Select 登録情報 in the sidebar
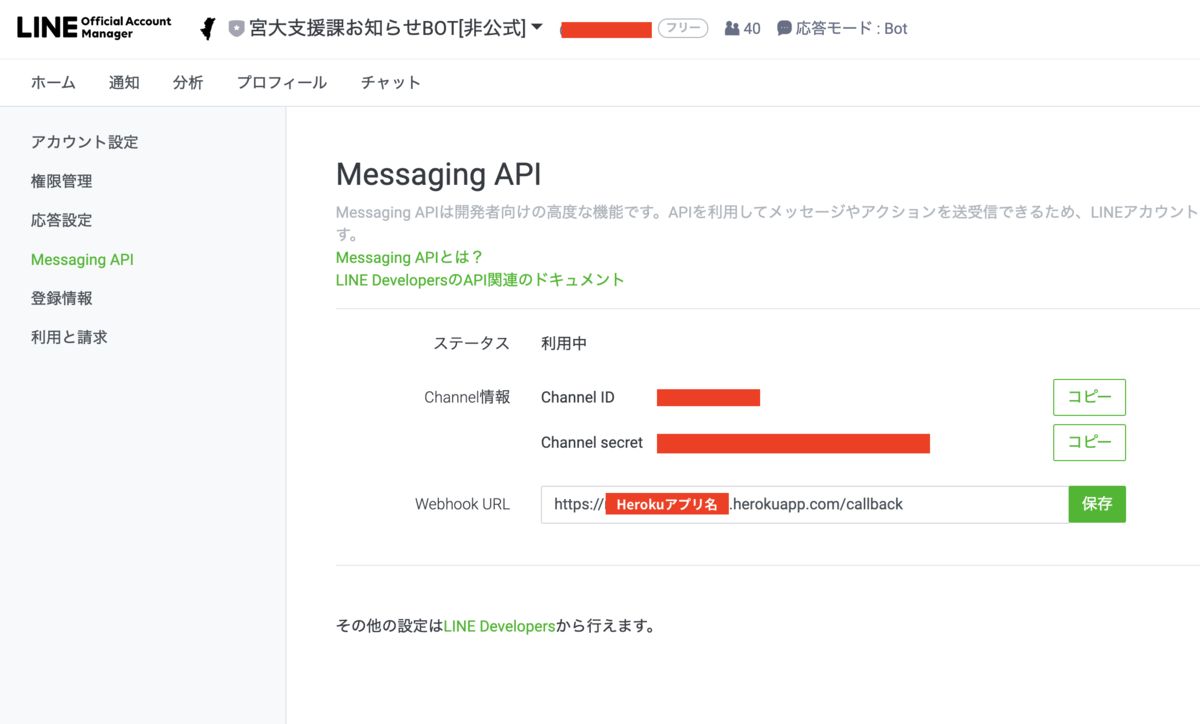Image resolution: width=1200 pixels, height=724 pixels. click(x=62, y=298)
